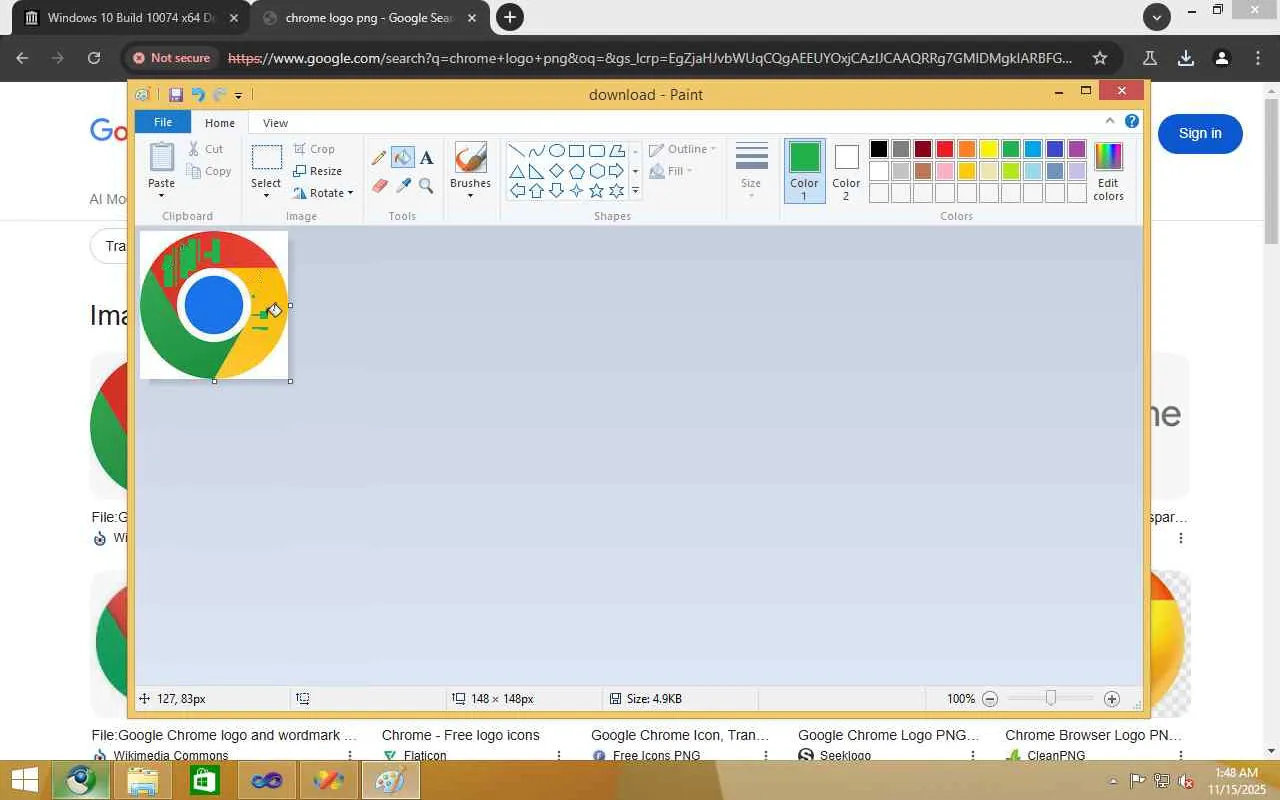Select the Pencil tool in Paint
The image size is (1280, 800).
coord(379,158)
